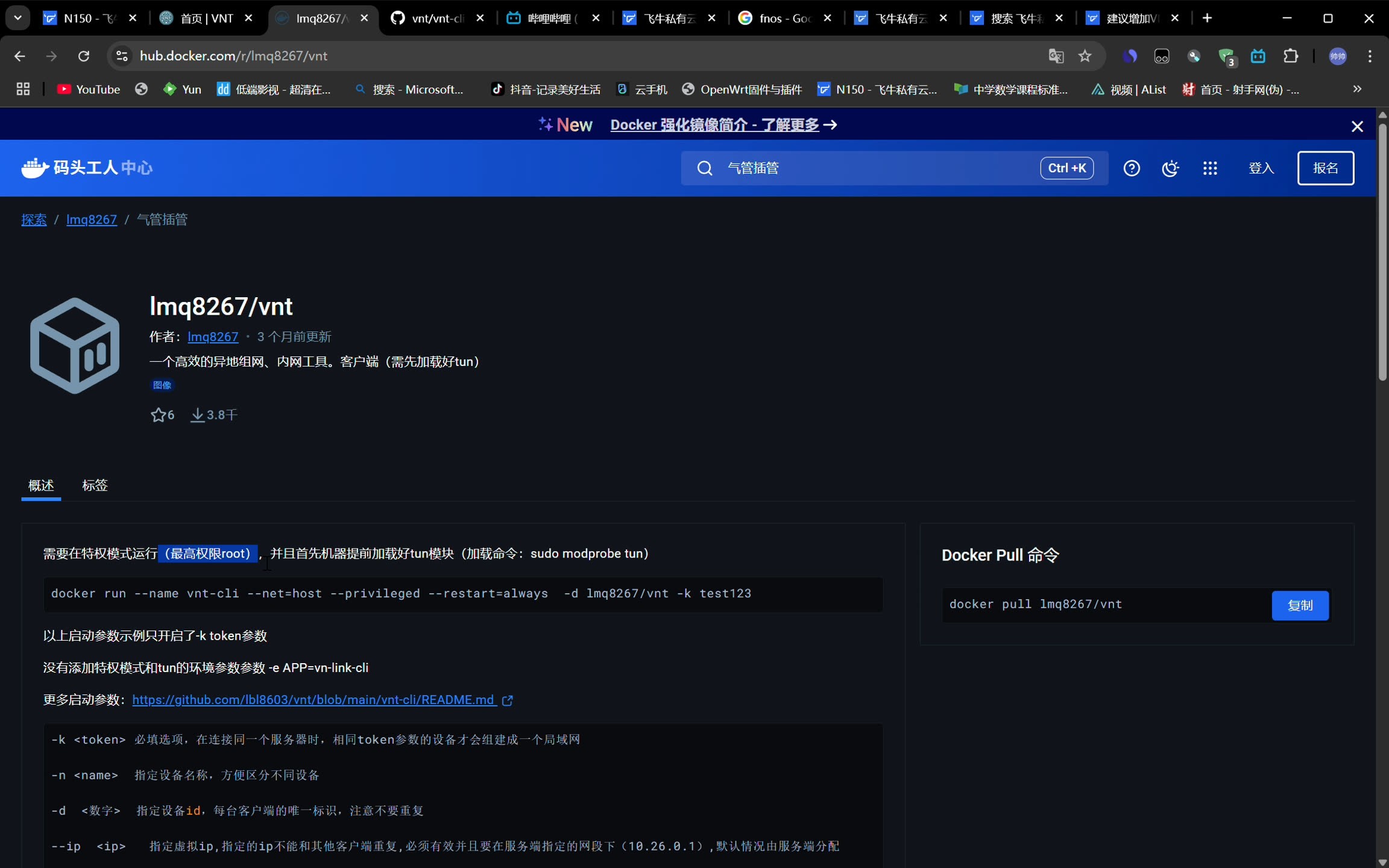Click the lmq8267/vnt repository title

(221, 306)
